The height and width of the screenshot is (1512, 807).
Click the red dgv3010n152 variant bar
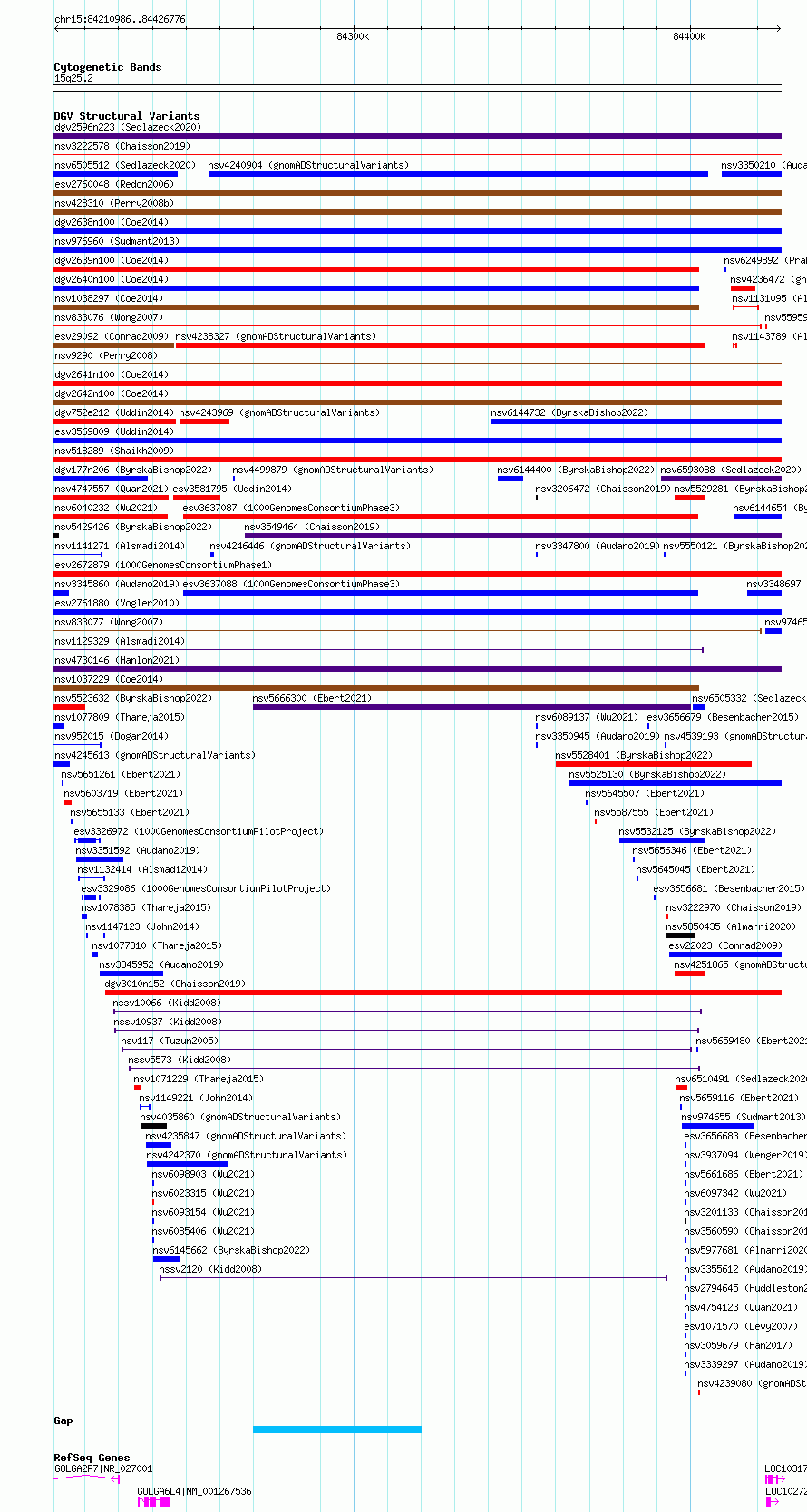click(x=443, y=993)
